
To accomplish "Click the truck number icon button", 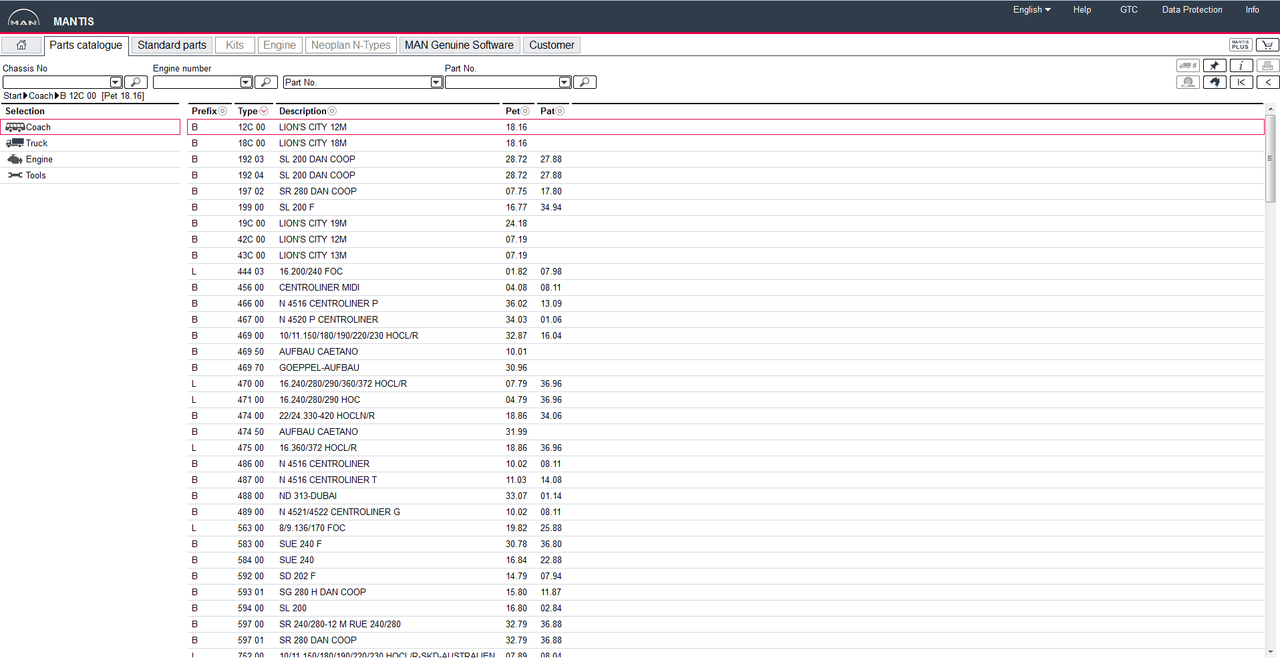I will pos(1188,66).
